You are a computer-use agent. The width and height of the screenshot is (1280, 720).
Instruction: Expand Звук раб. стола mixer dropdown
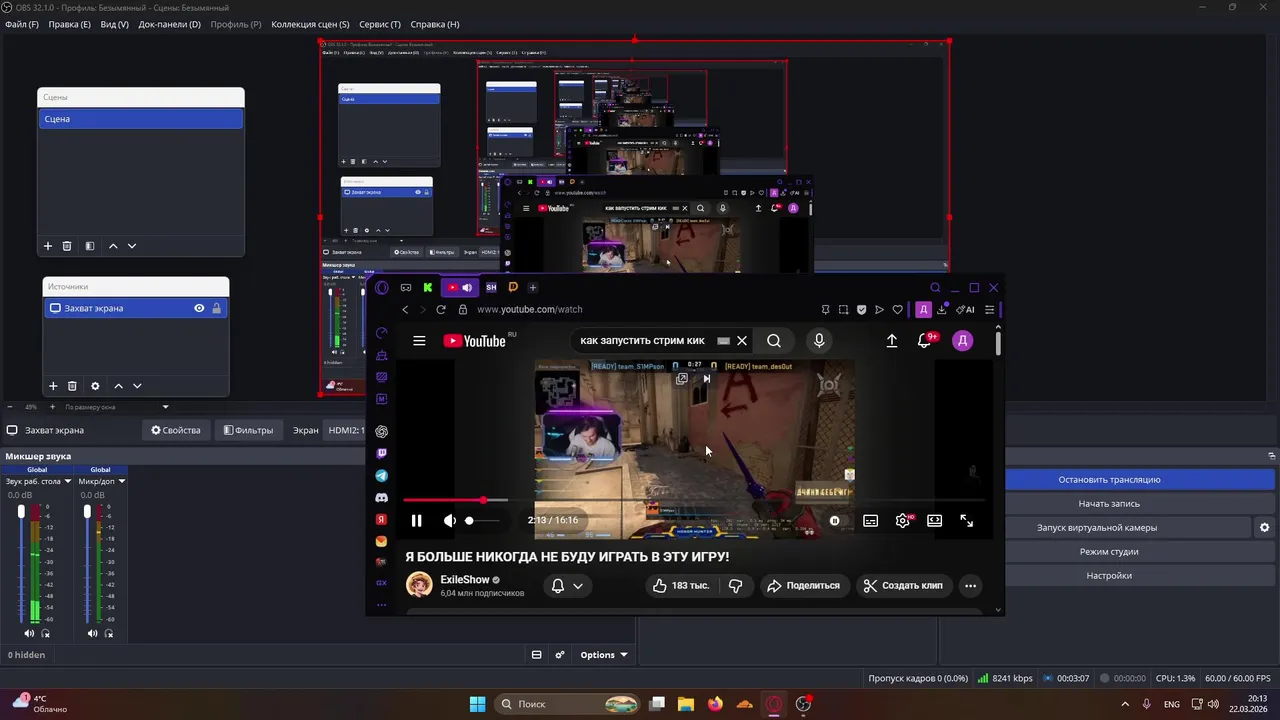[68, 481]
